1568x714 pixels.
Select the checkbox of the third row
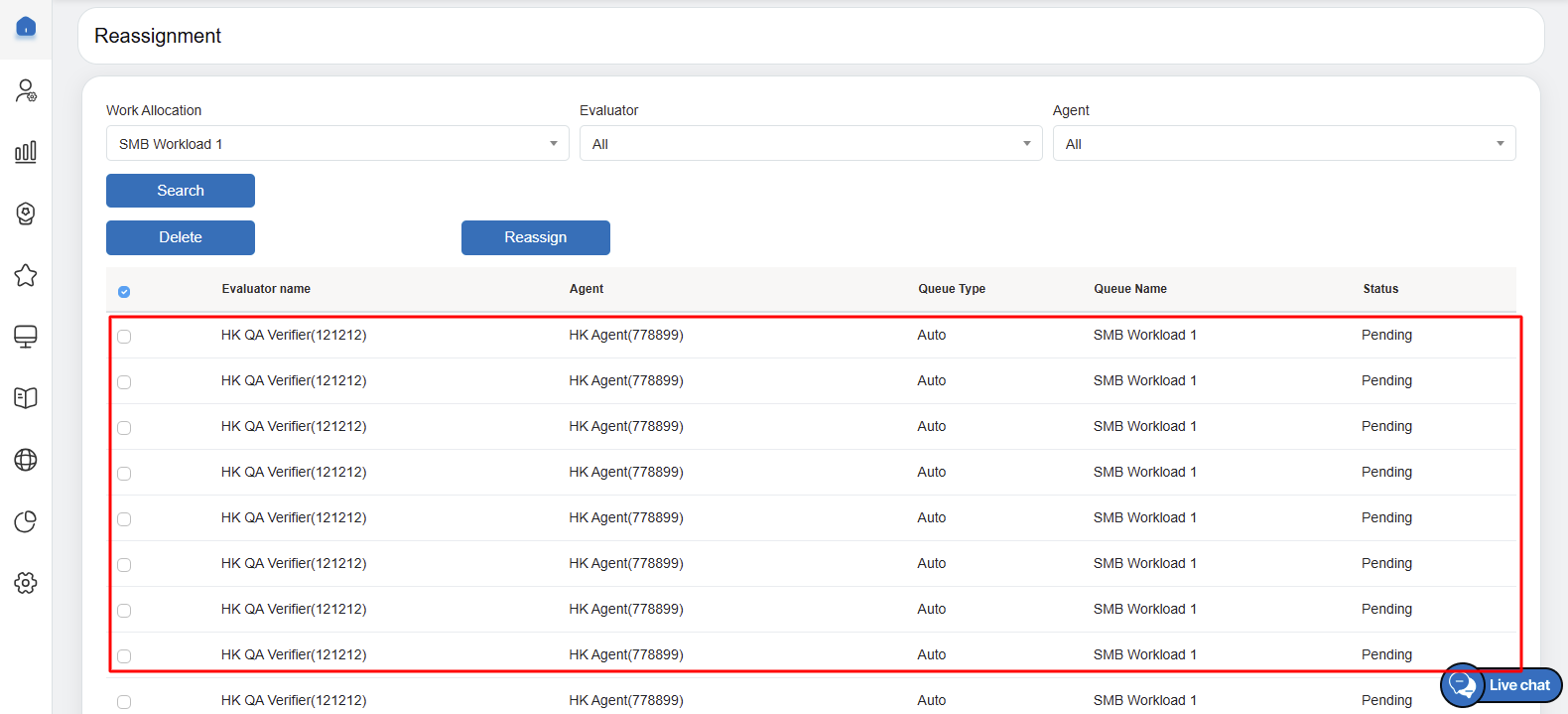(x=124, y=428)
